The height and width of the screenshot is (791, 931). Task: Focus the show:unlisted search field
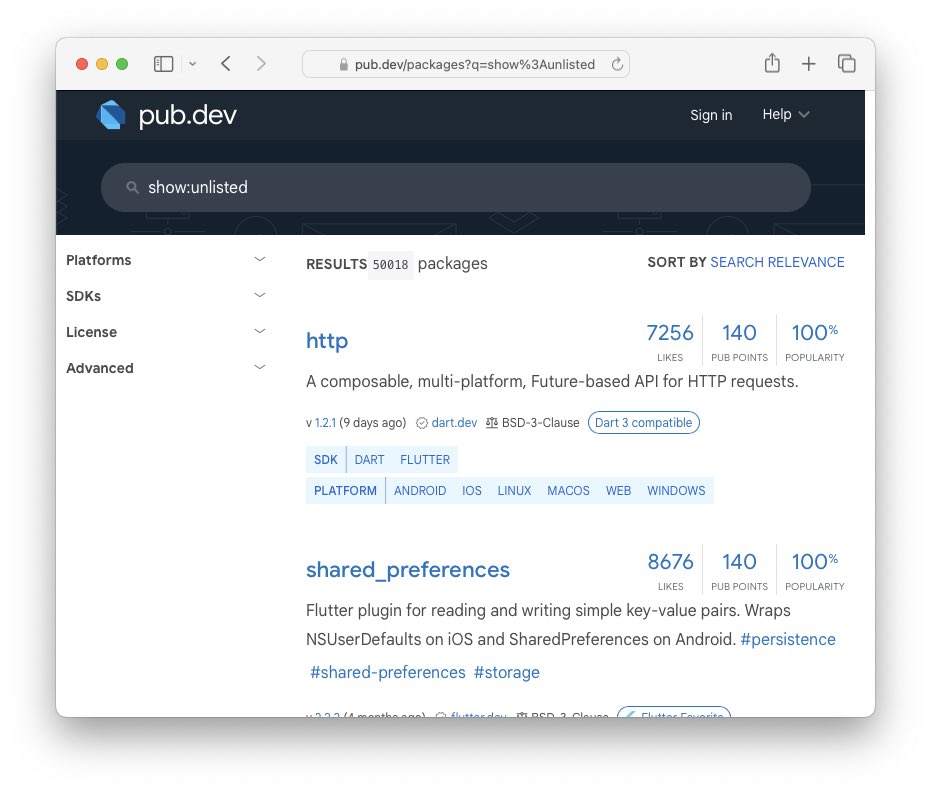click(455, 188)
